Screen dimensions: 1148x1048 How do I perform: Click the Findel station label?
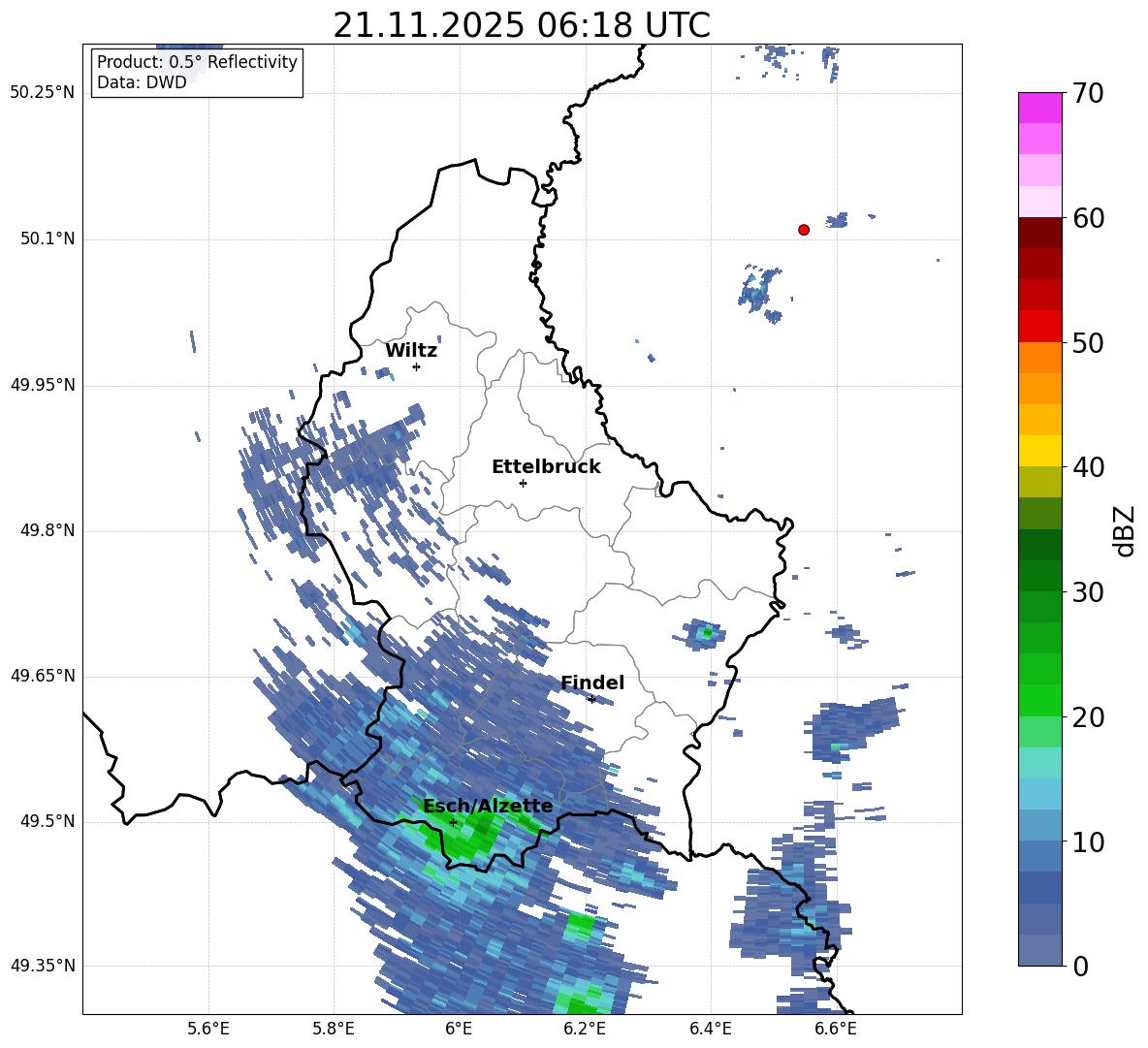coord(592,683)
